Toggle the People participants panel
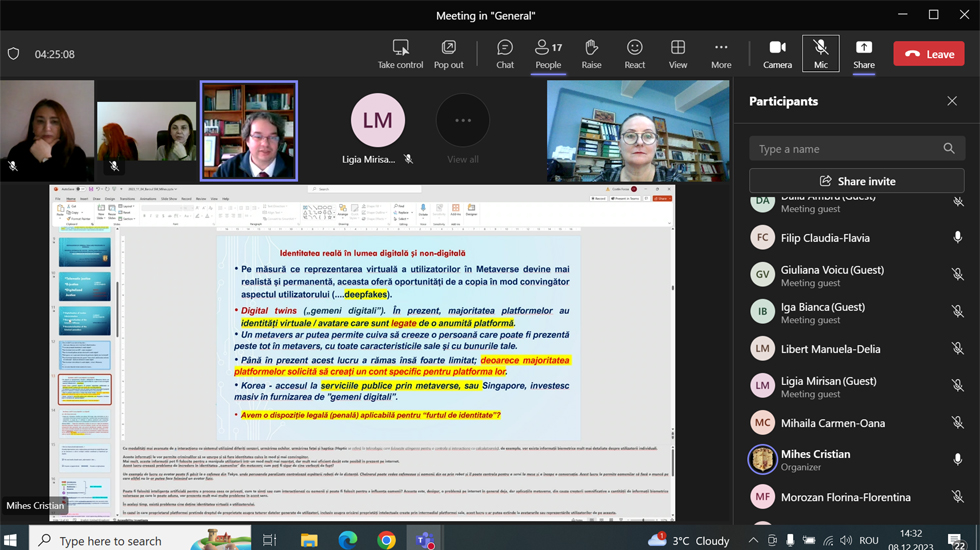The height and width of the screenshot is (550, 980). 548,54
